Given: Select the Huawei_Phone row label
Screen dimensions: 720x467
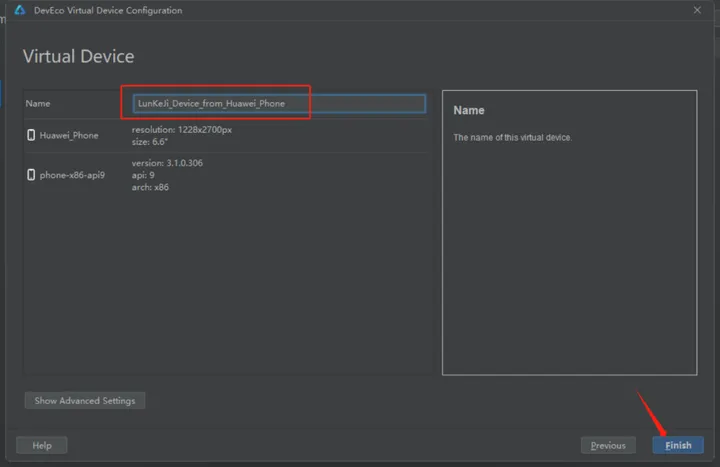Looking at the screenshot, I should (x=69, y=135).
